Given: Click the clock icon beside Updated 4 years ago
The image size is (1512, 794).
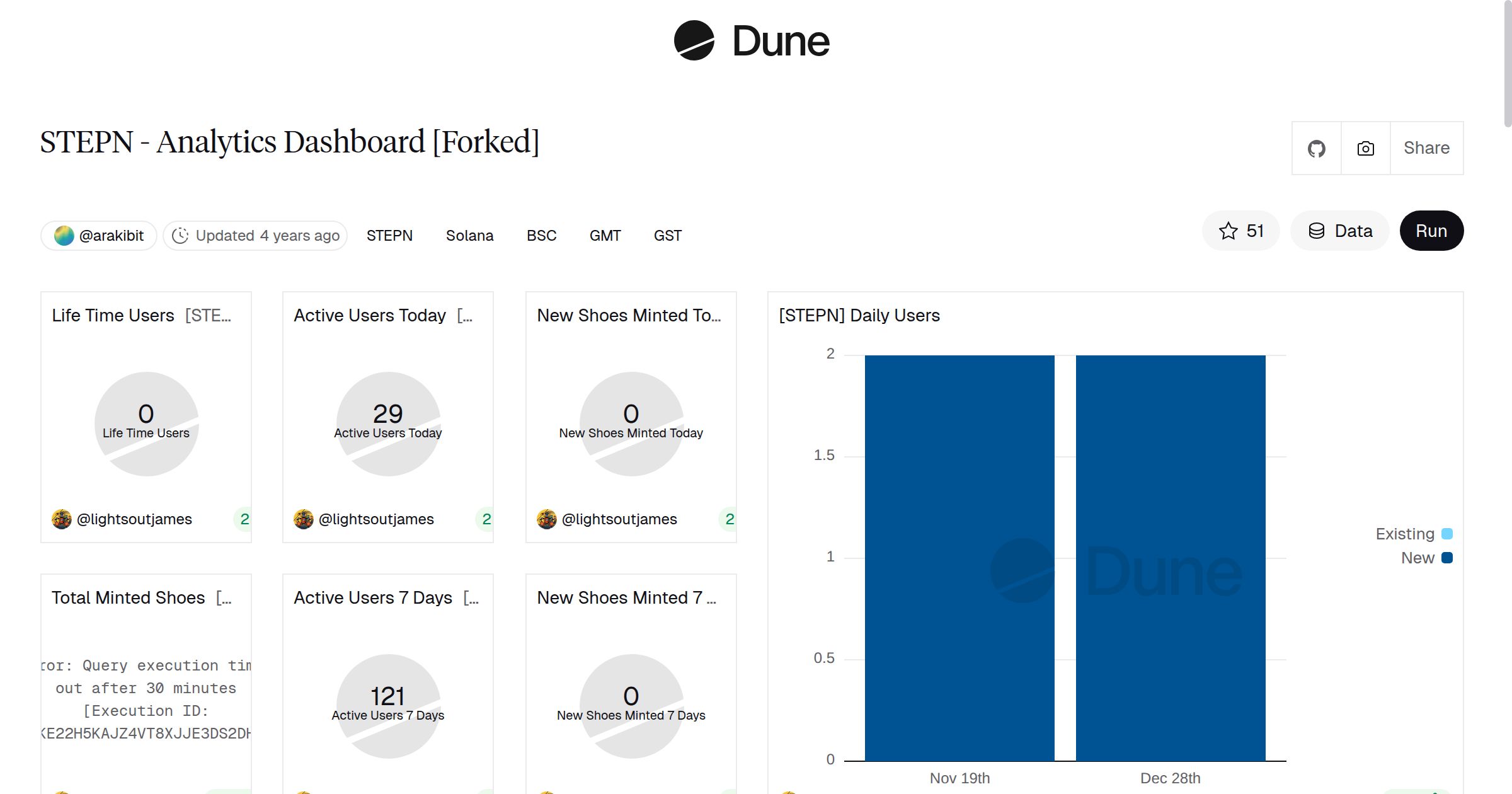Looking at the screenshot, I should pos(180,235).
